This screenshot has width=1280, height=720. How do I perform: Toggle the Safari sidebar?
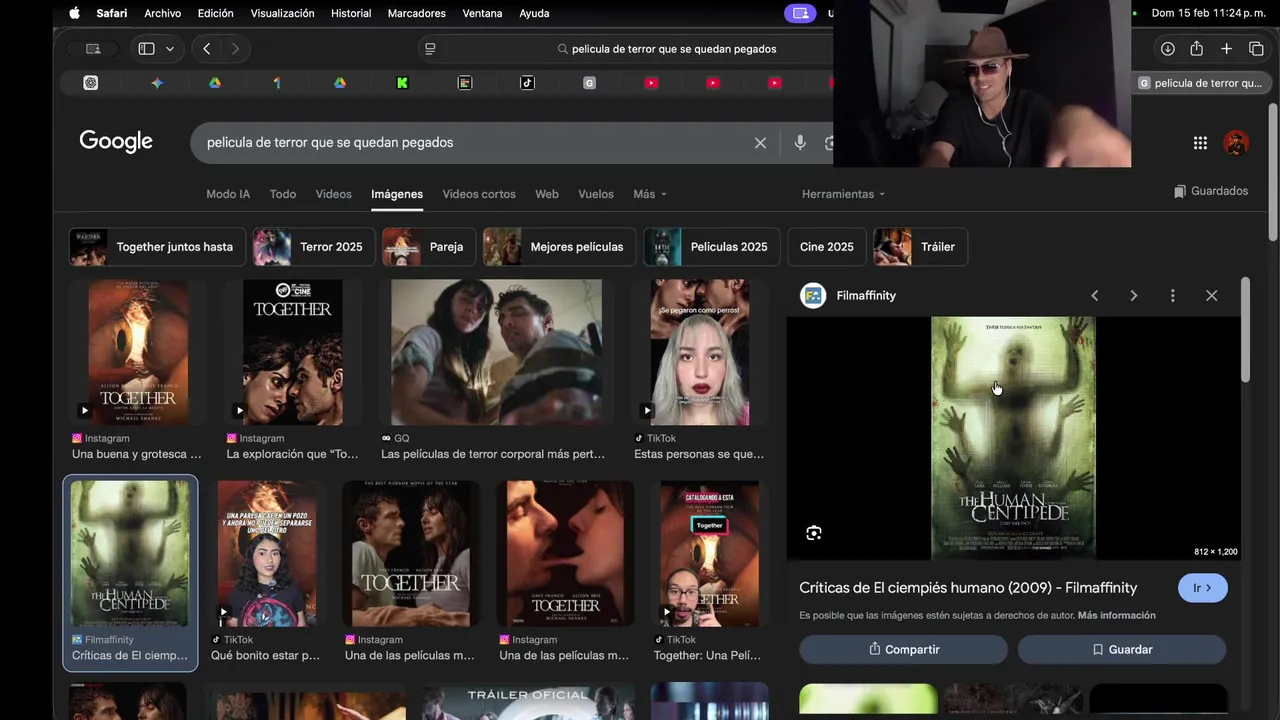(146, 48)
